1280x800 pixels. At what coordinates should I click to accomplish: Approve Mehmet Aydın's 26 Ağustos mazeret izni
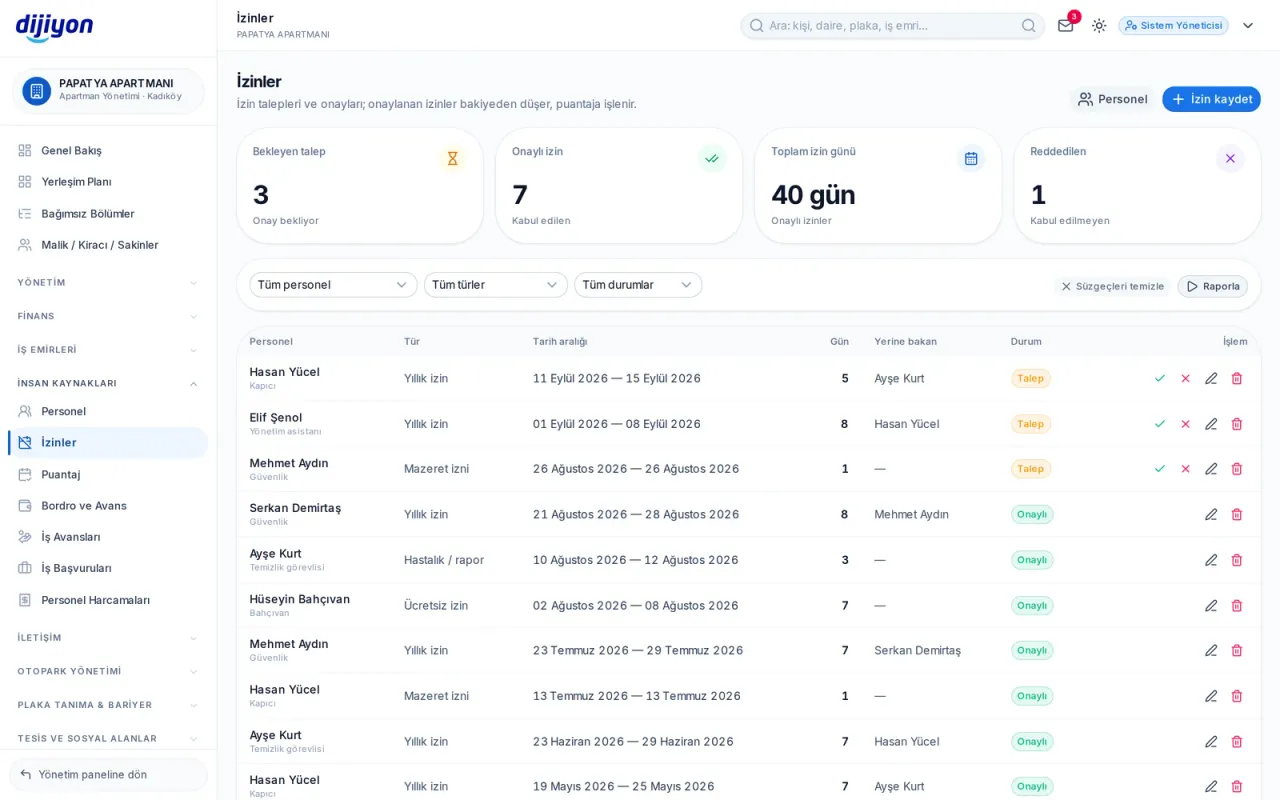[1160, 469]
